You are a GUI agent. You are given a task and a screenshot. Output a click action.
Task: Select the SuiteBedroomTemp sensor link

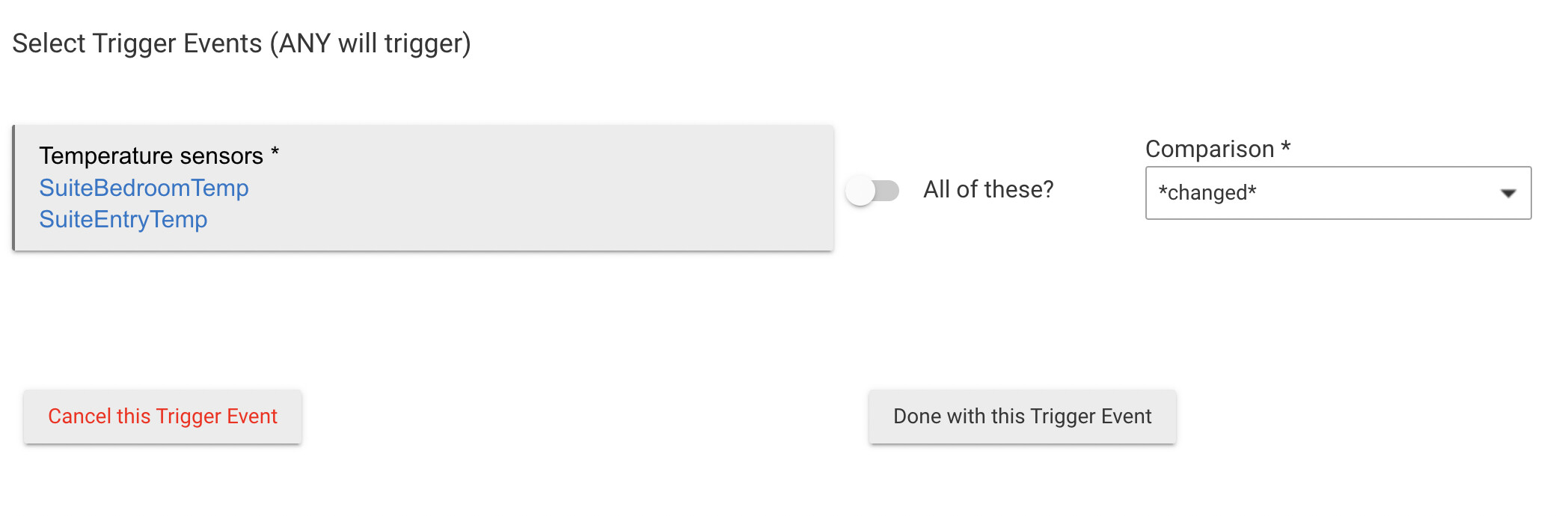tap(144, 188)
